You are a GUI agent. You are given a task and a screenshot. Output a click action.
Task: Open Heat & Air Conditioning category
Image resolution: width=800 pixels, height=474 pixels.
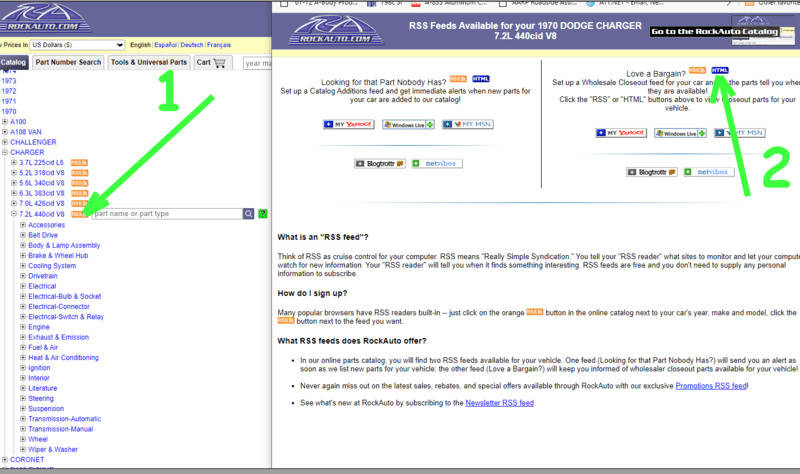click(x=63, y=358)
